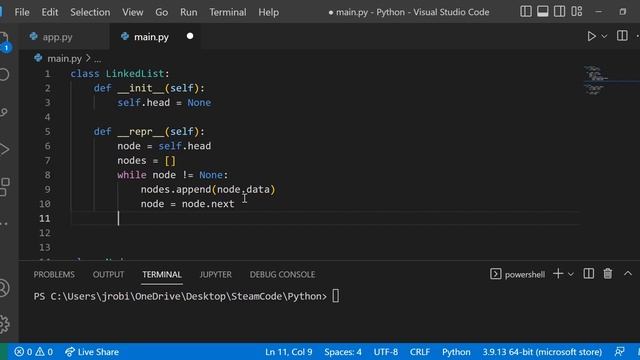Open the customize layout icon

click(576, 11)
